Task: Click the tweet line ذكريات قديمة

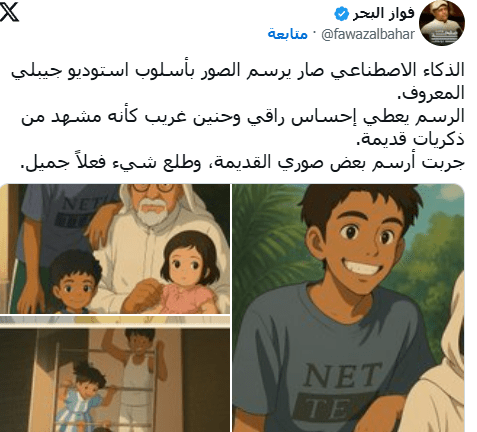Action: (x=410, y=139)
